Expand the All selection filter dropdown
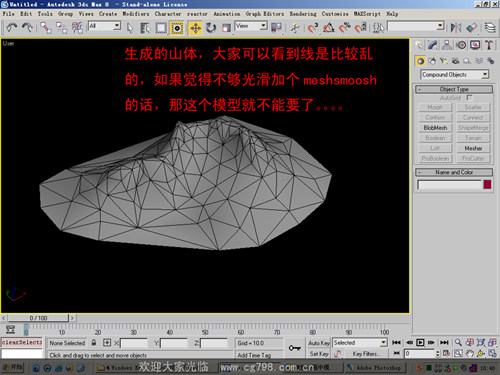The width and height of the screenshot is (500, 375). [104, 26]
